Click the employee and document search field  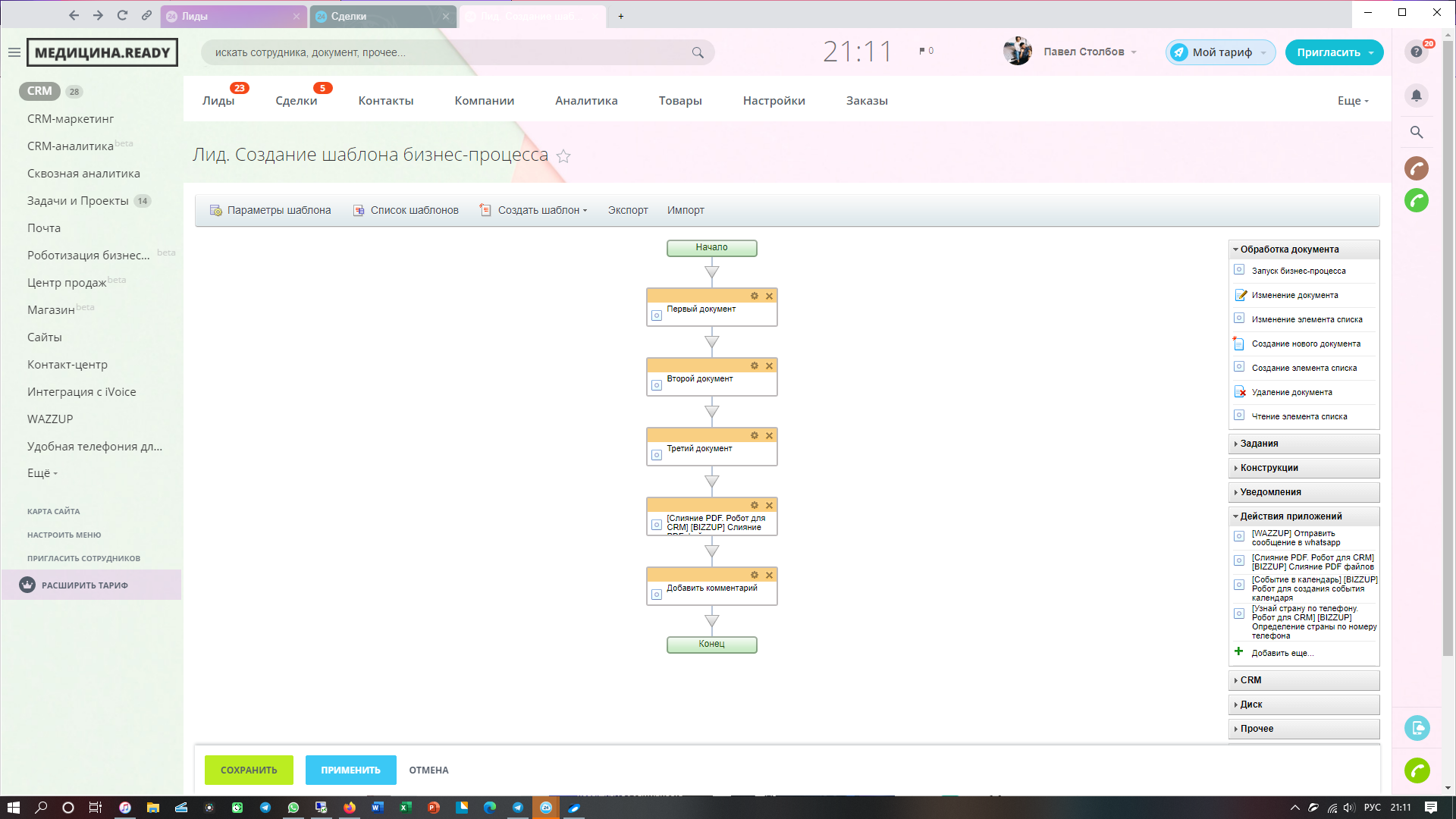[x=447, y=52]
